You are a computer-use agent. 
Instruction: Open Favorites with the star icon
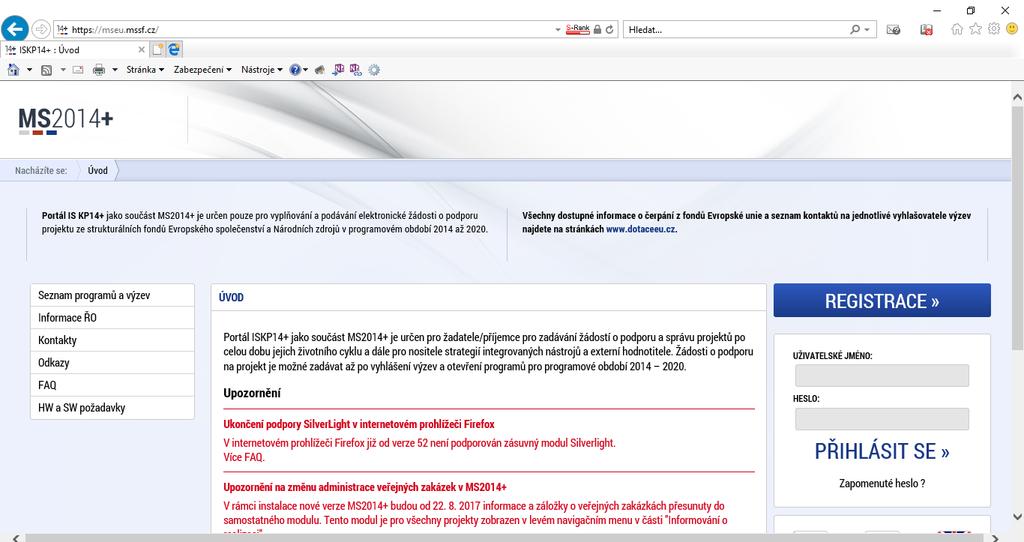pos(975,29)
